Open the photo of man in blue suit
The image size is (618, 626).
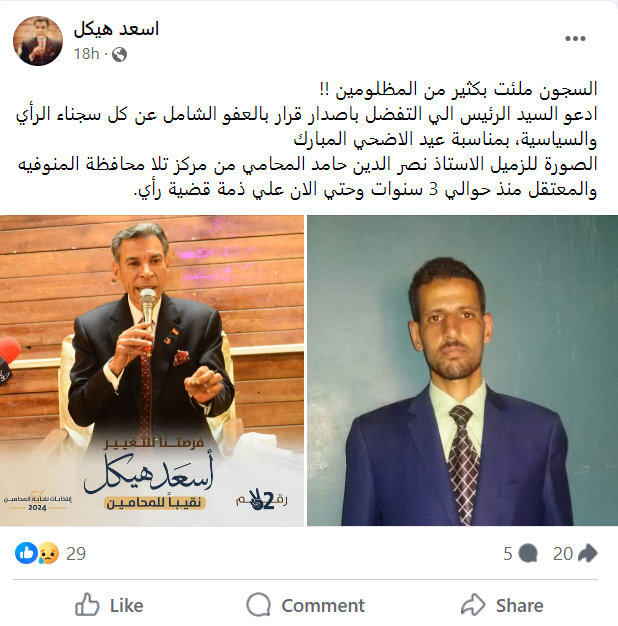(x=462, y=370)
